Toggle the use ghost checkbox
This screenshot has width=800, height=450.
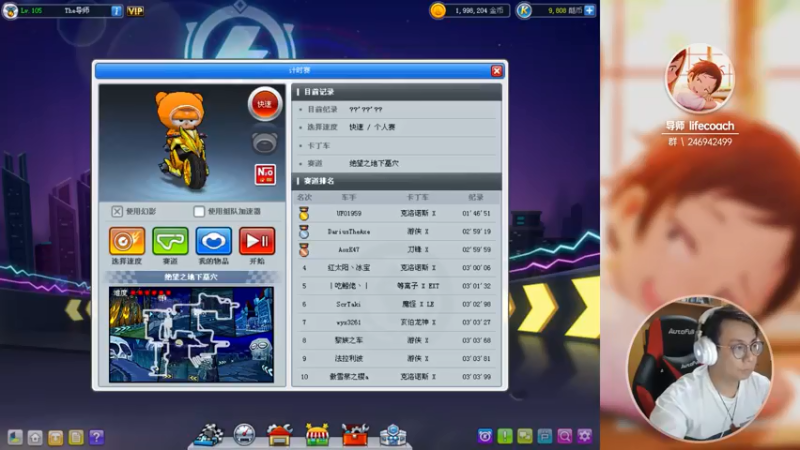click(x=117, y=211)
